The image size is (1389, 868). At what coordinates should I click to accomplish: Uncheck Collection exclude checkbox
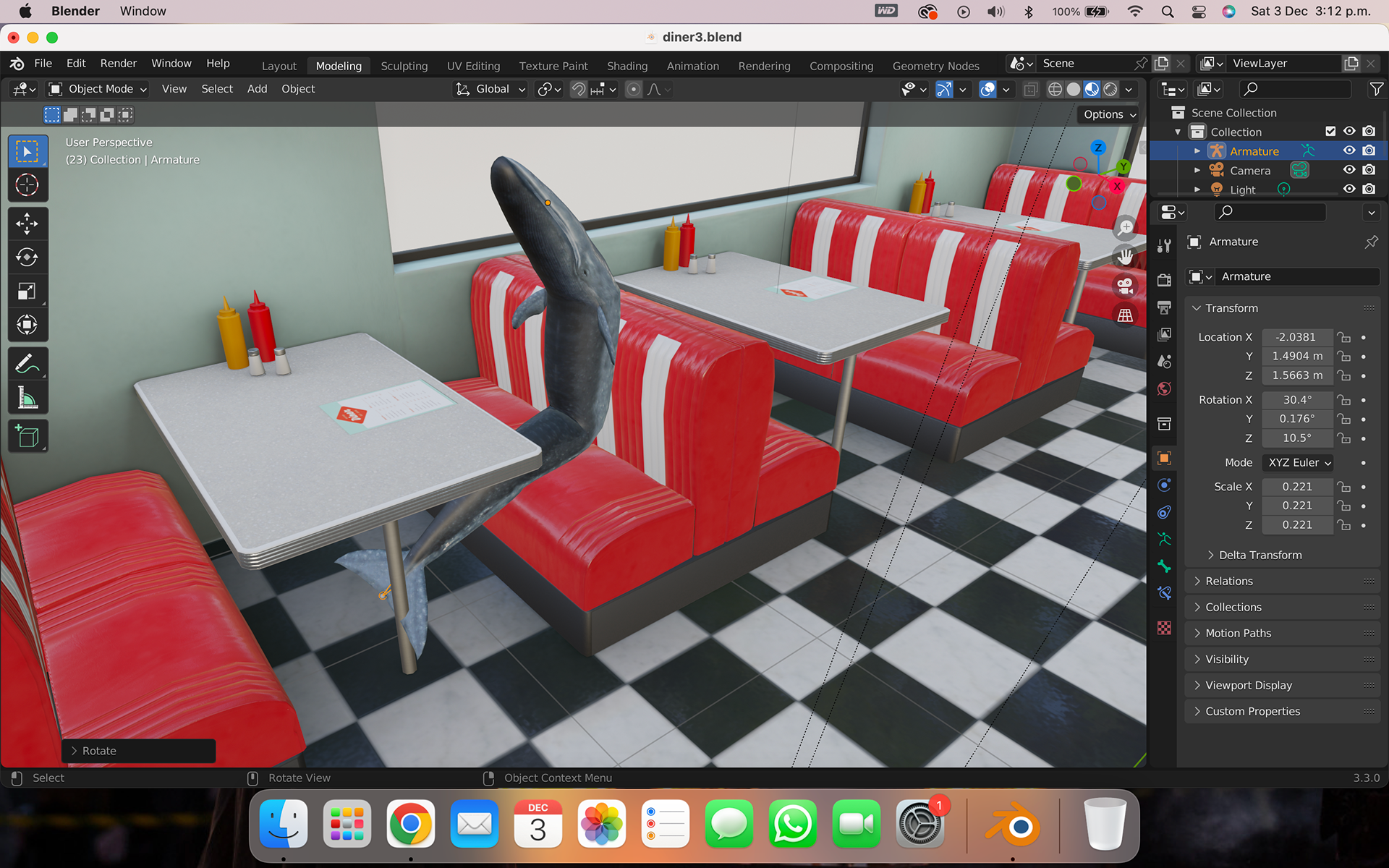(1330, 132)
